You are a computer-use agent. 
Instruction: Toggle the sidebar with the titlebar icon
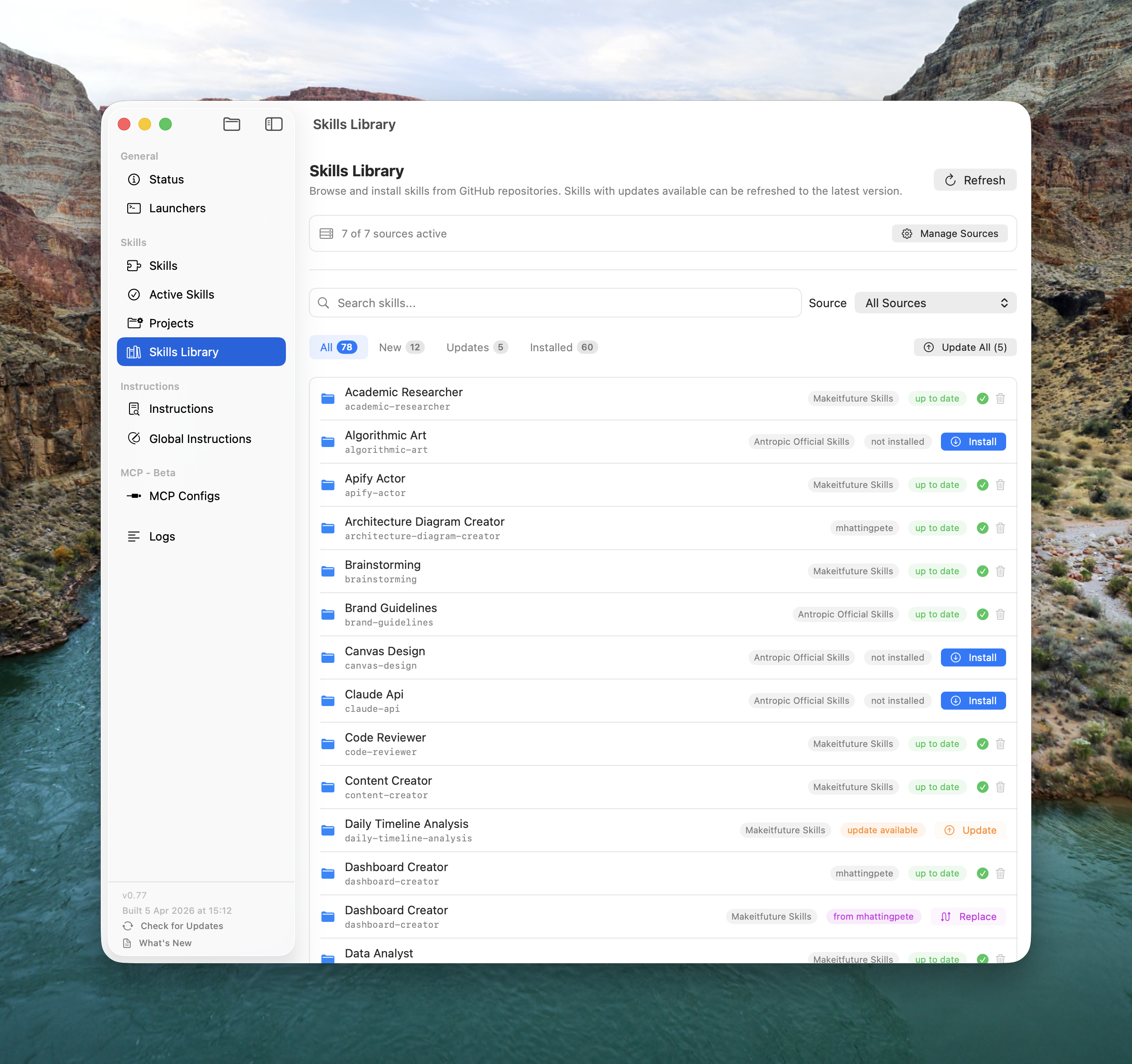click(273, 124)
